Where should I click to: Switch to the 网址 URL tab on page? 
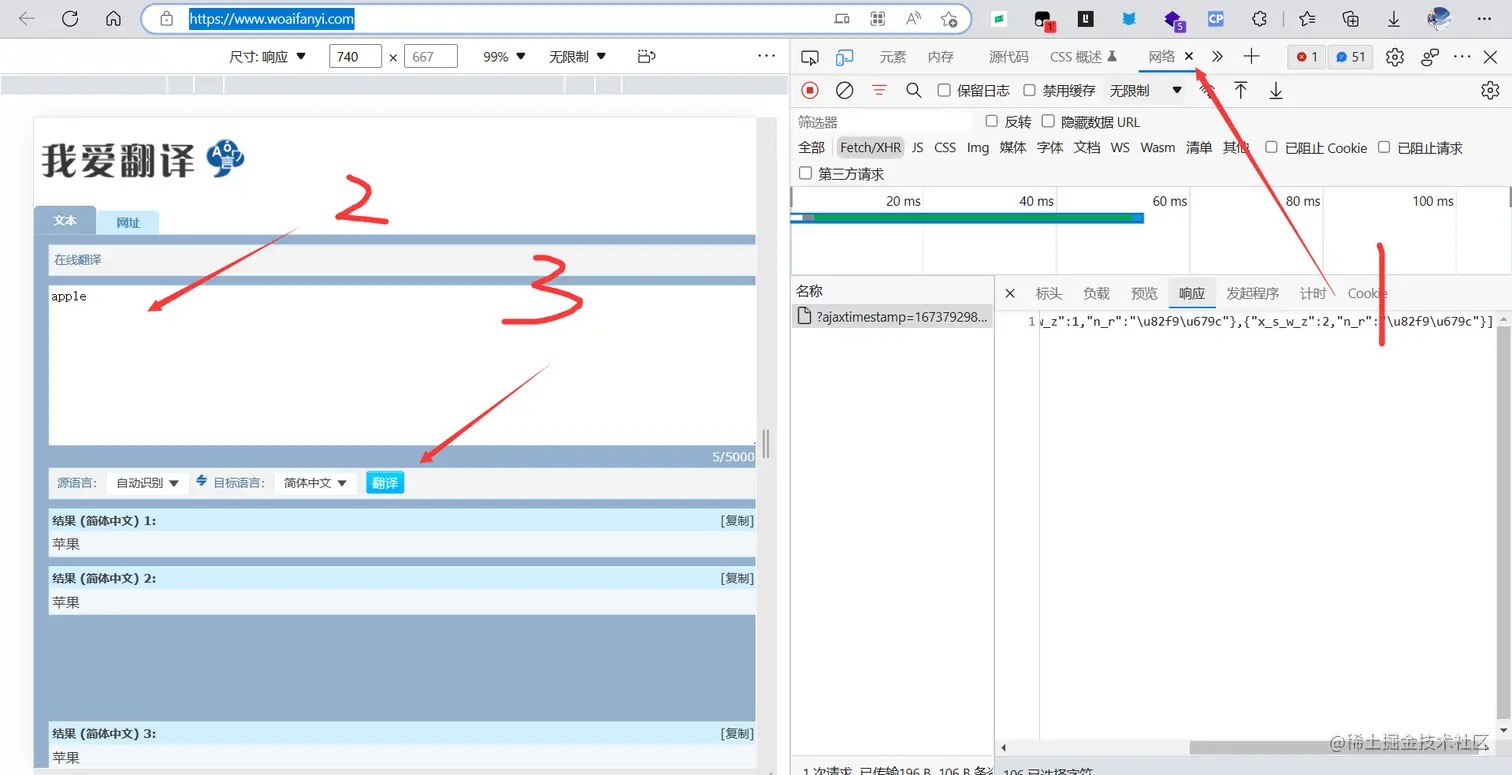(x=128, y=222)
